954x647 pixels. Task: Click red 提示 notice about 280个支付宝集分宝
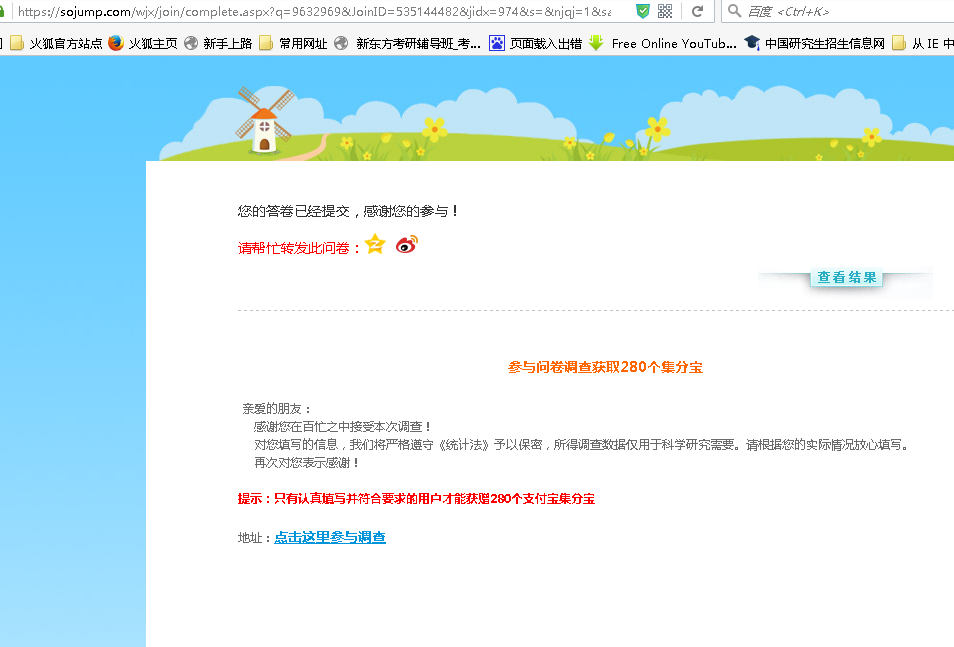416,498
